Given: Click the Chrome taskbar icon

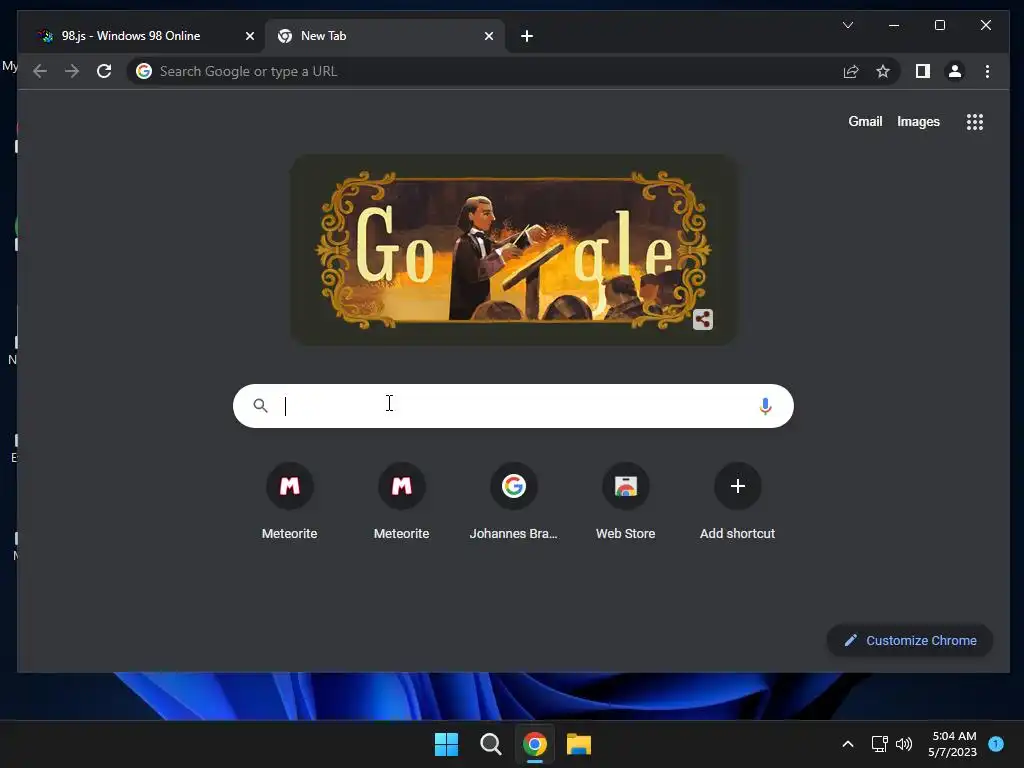Looking at the screenshot, I should pos(534,744).
